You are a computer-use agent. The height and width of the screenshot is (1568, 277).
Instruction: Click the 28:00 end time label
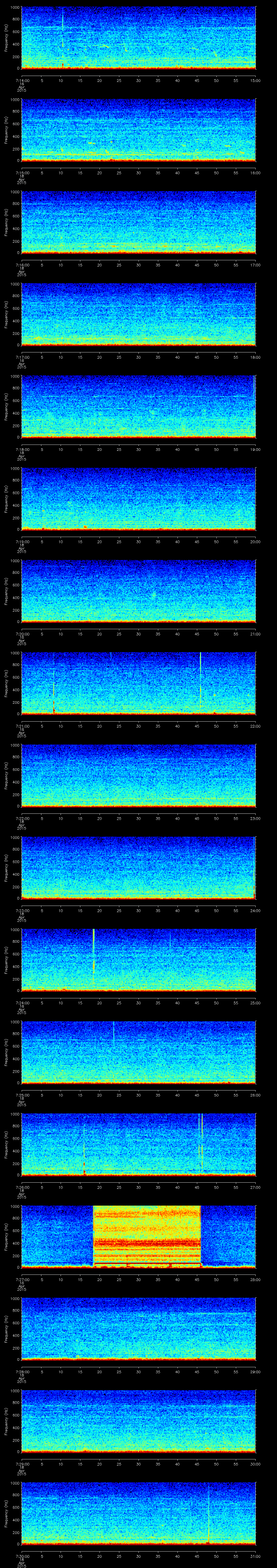[255, 1279]
